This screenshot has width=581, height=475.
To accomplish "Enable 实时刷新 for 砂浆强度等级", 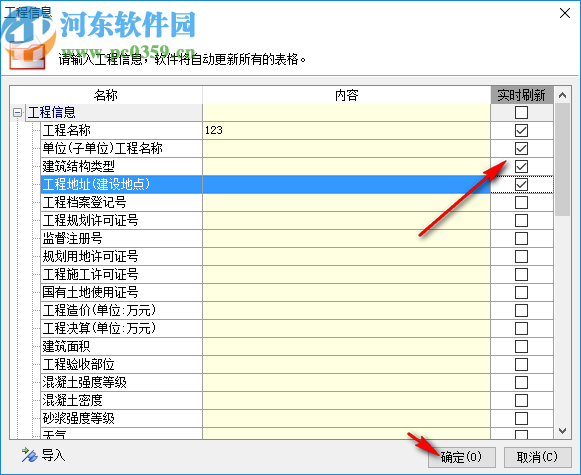I will tap(521, 418).
